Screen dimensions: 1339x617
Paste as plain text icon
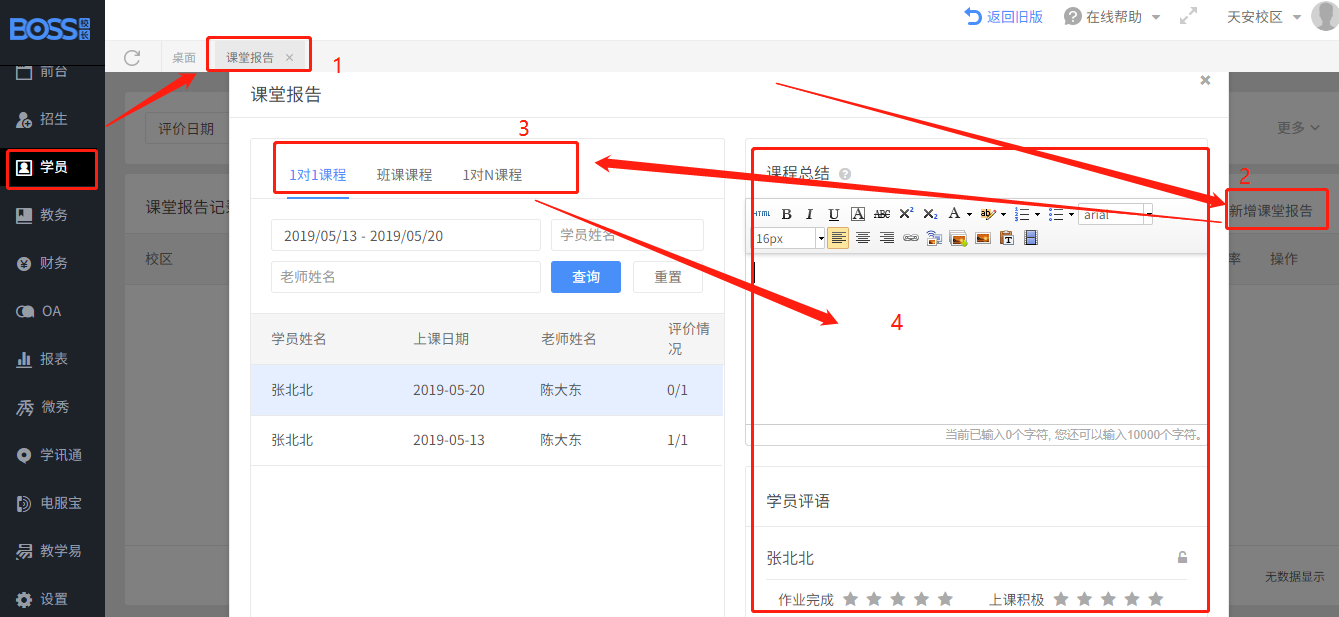tap(1007, 238)
